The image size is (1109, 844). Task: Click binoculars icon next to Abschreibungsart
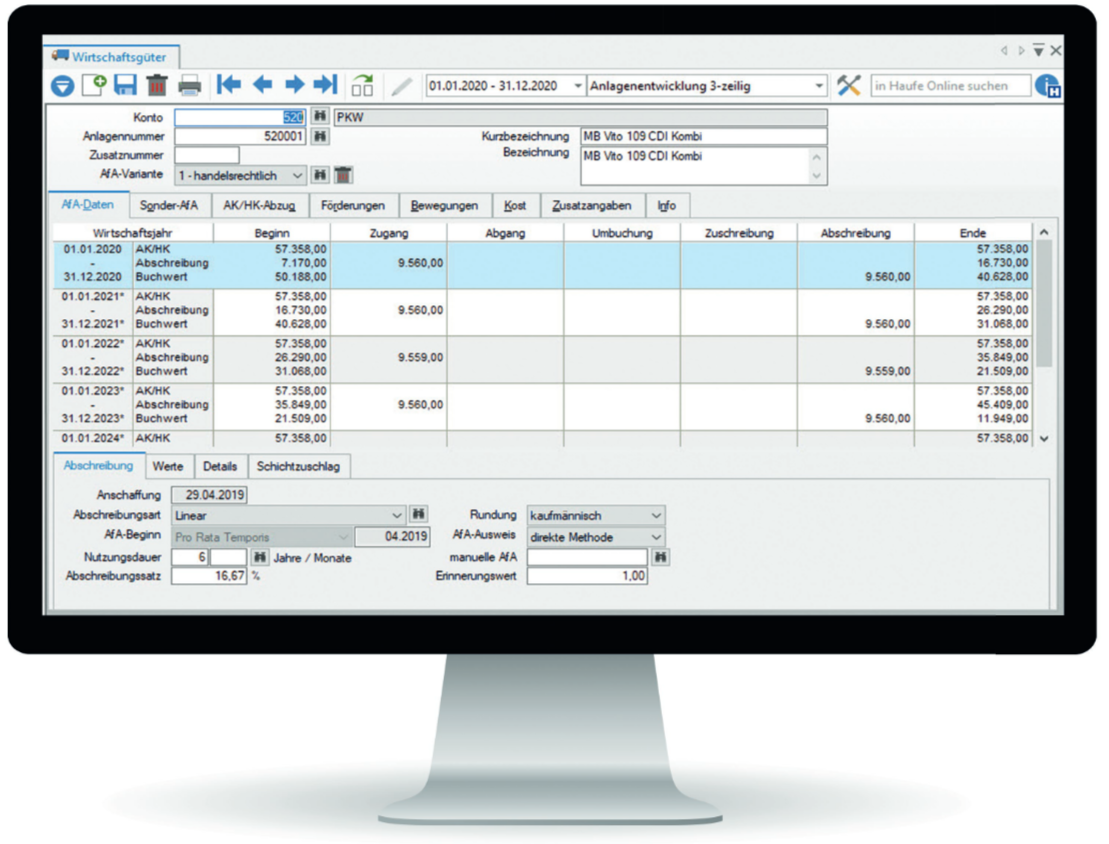tap(419, 514)
